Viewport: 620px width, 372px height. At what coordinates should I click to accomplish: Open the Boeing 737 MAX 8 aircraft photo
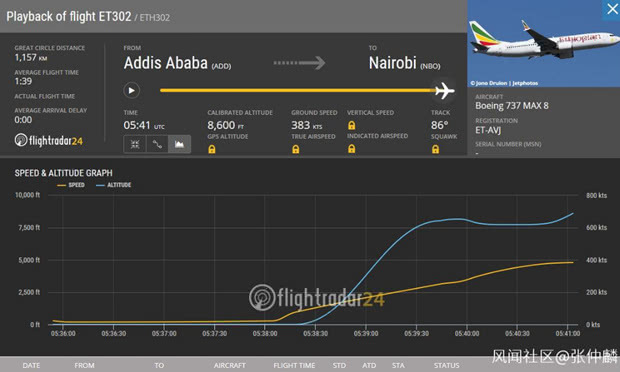pos(543,43)
